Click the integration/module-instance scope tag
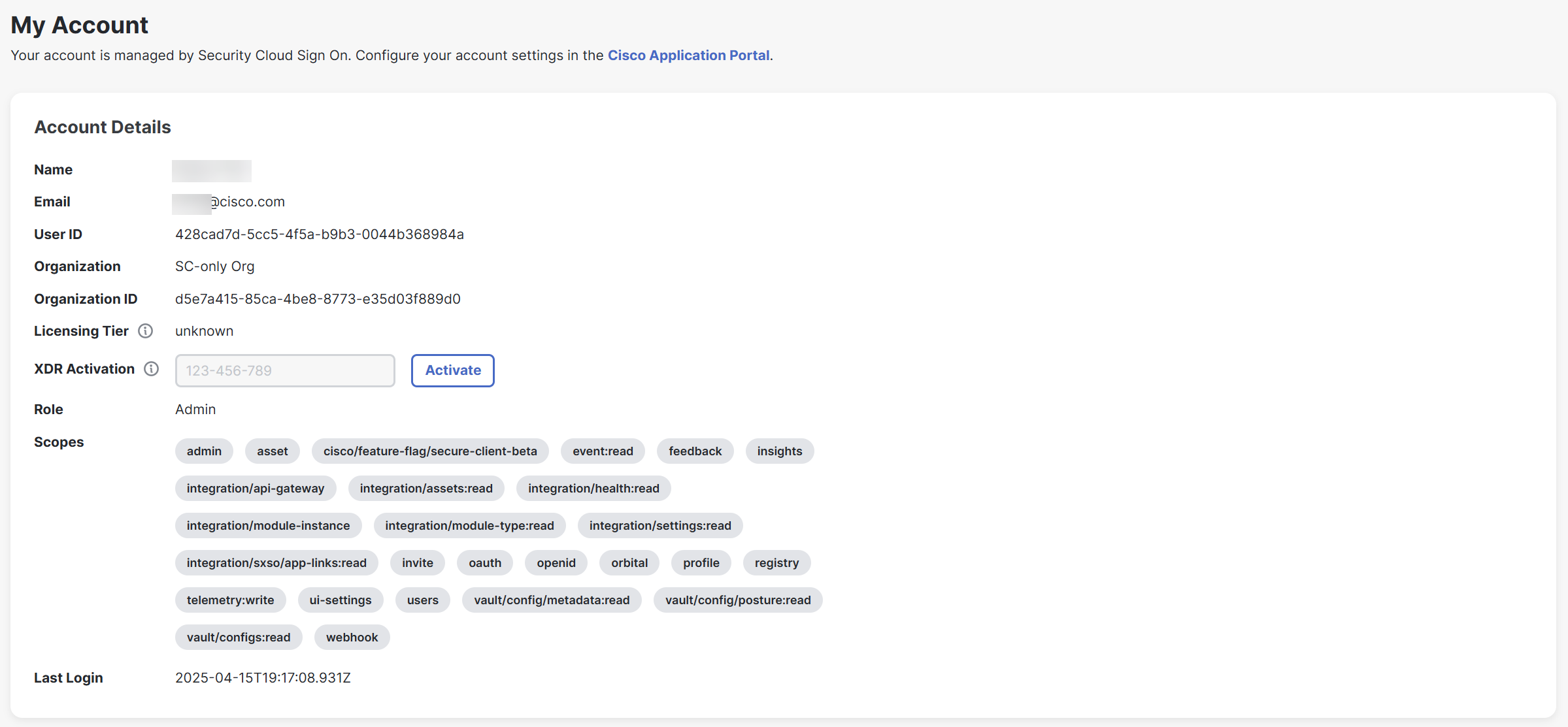This screenshot has width=1568, height=727. click(x=268, y=526)
